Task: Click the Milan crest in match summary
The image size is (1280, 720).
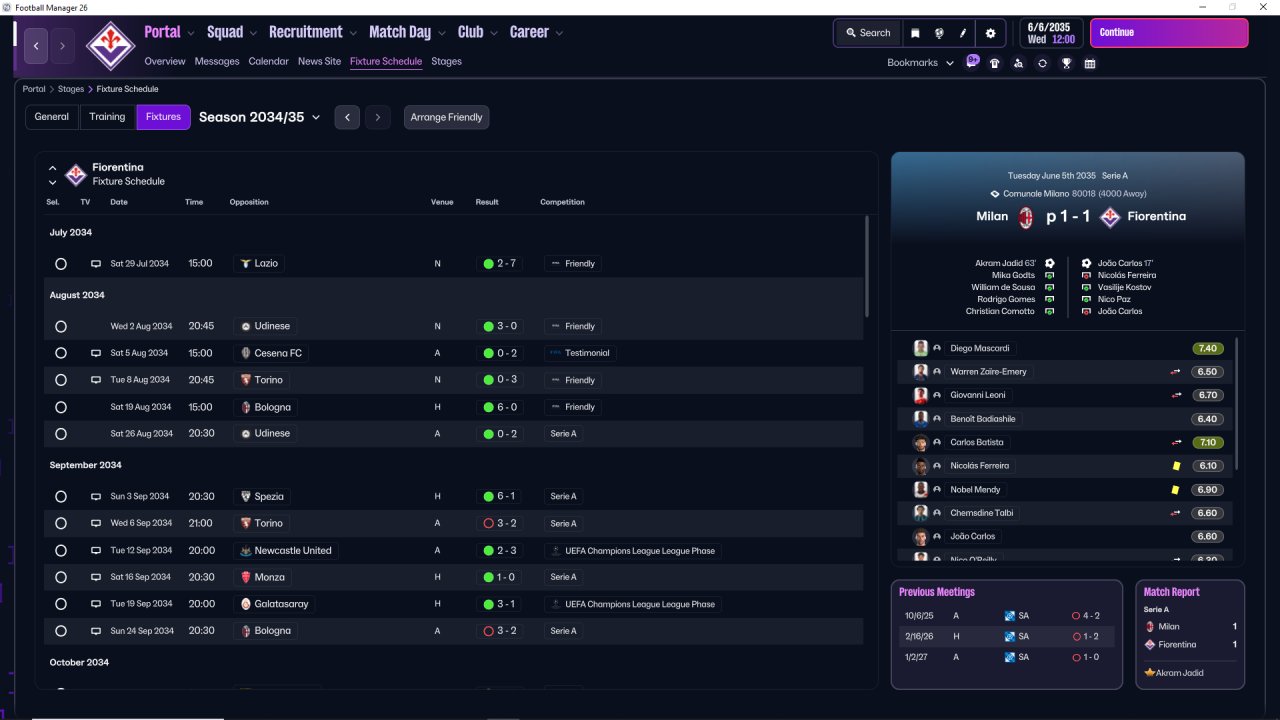Action: [1025, 216]
